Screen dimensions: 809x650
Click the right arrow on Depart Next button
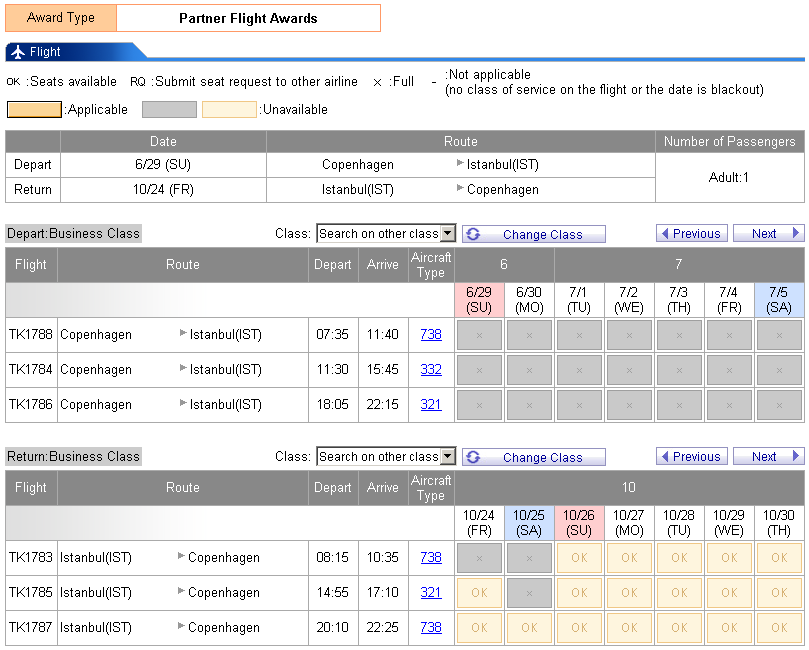click(x=796, y=234)
